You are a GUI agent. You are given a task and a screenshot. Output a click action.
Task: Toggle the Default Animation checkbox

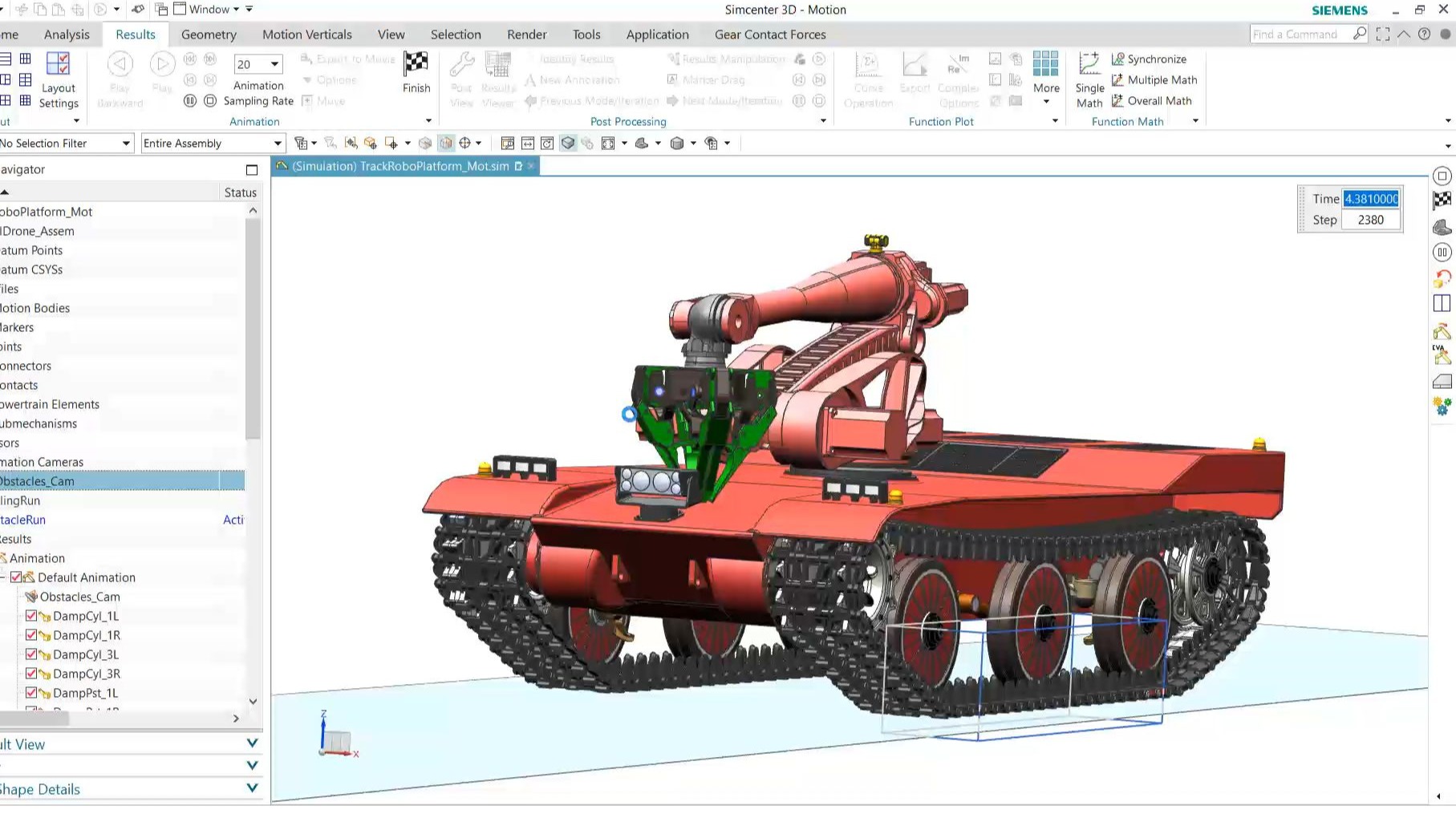[15, 577]
